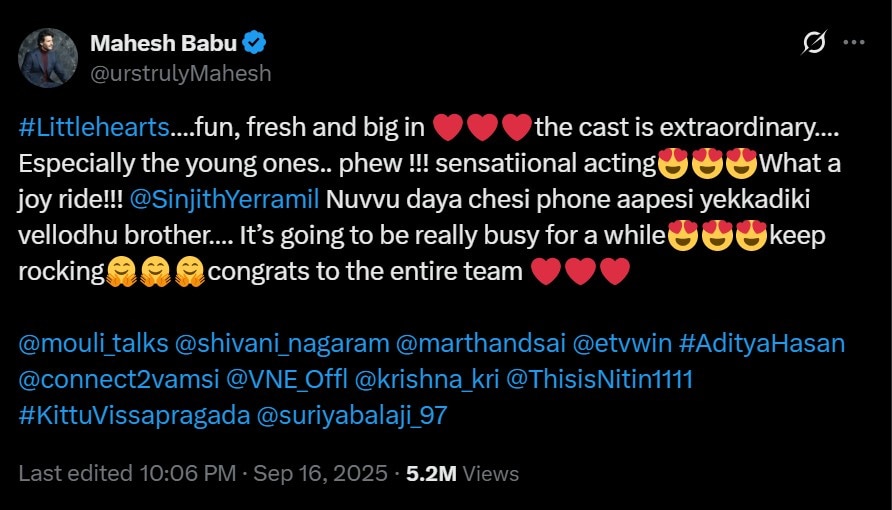Click the @connect2vamsi mention
The height and width of the screenshot is (510, 892).
point(119,380)
